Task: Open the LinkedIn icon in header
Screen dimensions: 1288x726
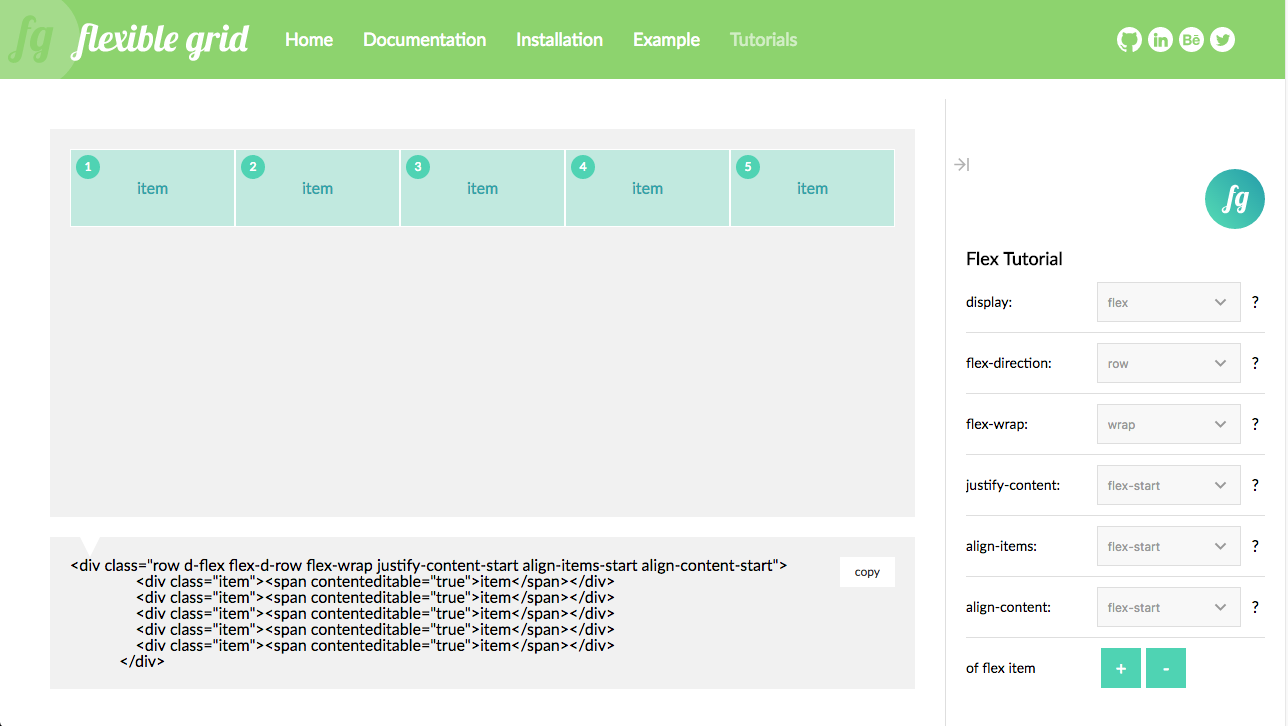Action: pyautogui.click(x=1160, y=40)
